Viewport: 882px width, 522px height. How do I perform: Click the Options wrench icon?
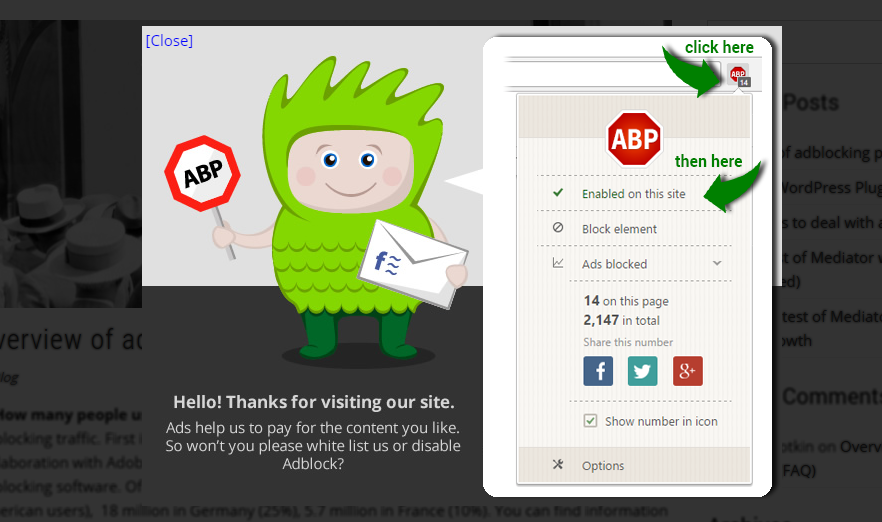[558, 464]
